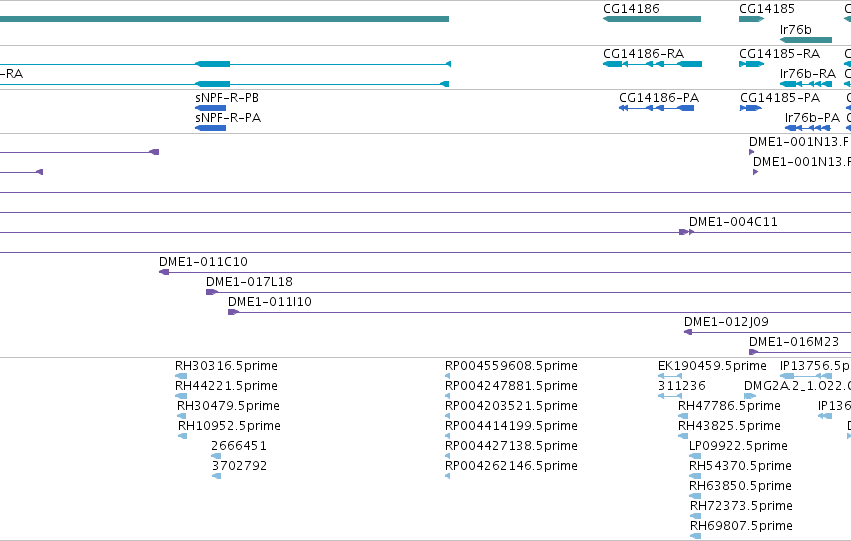
Task: Click the CG14186-PA coding sequence glyph
Action: click(656, 108)
